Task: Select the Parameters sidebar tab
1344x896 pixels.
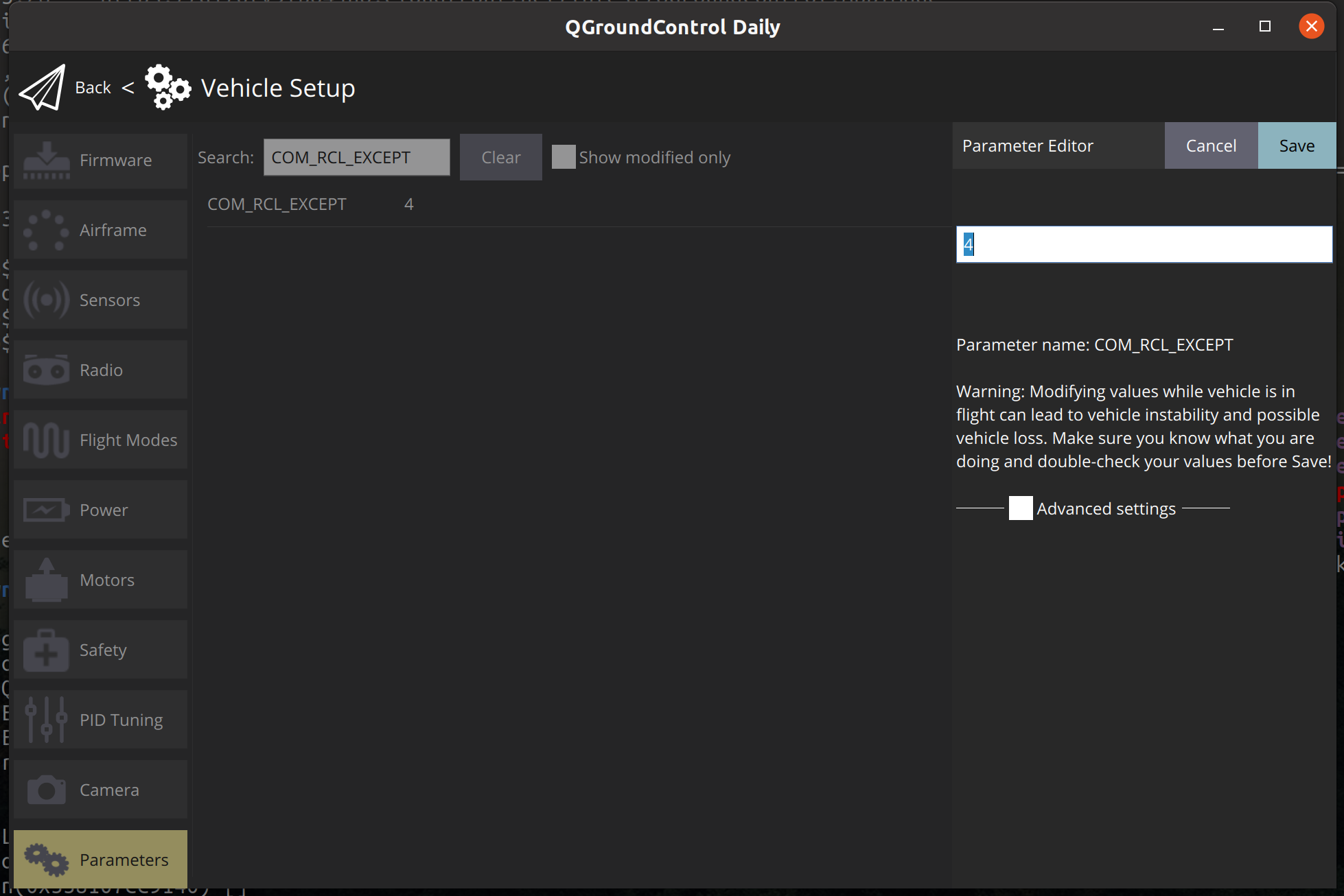Action: [100, 860]
